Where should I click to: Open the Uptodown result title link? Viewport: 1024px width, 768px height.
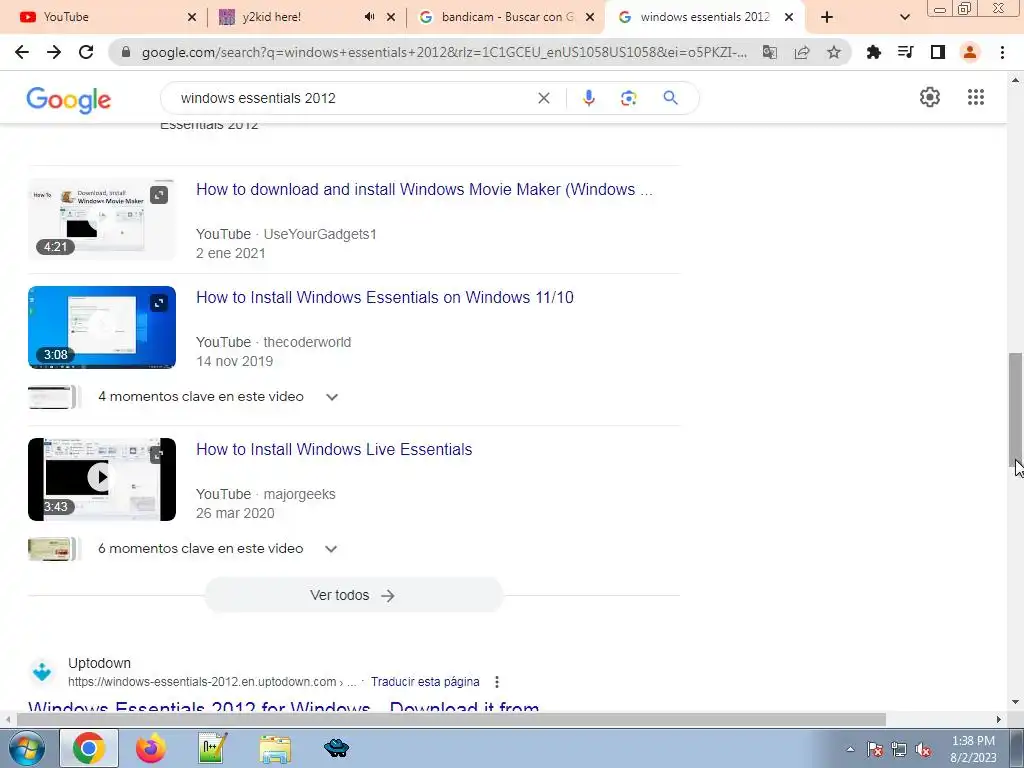283,708
